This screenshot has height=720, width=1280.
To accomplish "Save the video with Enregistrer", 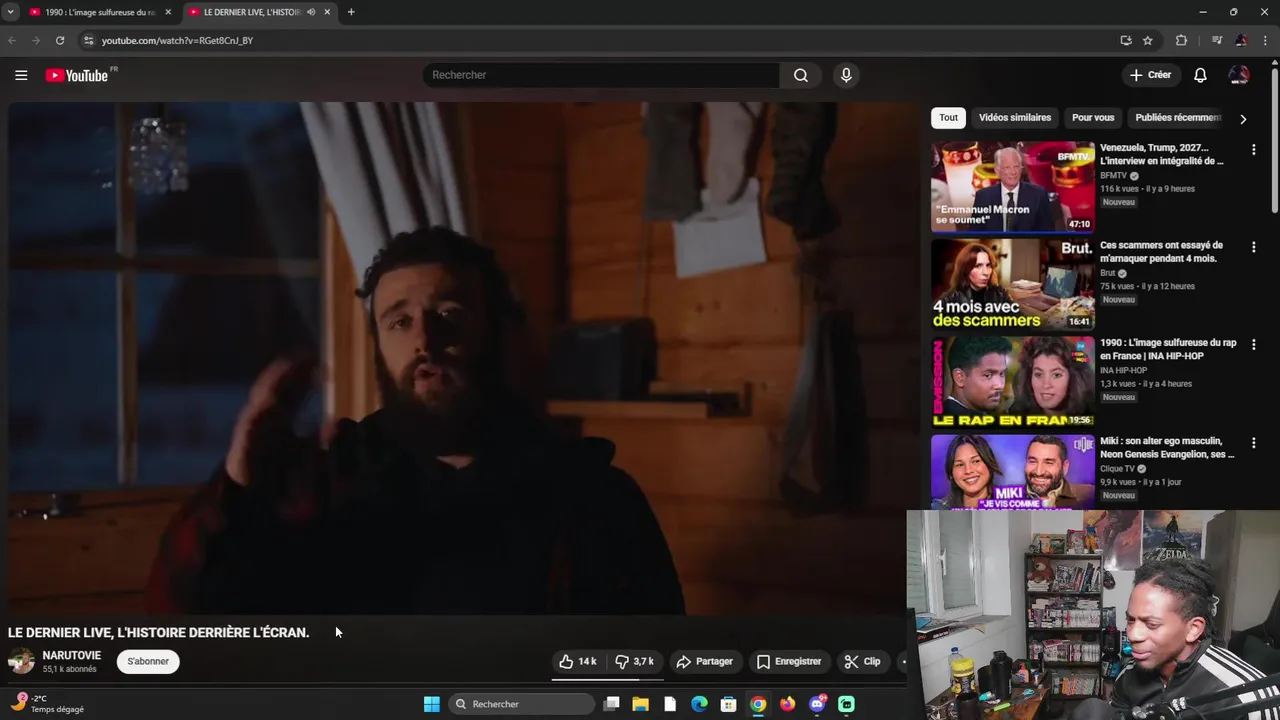I will (789, 661).
